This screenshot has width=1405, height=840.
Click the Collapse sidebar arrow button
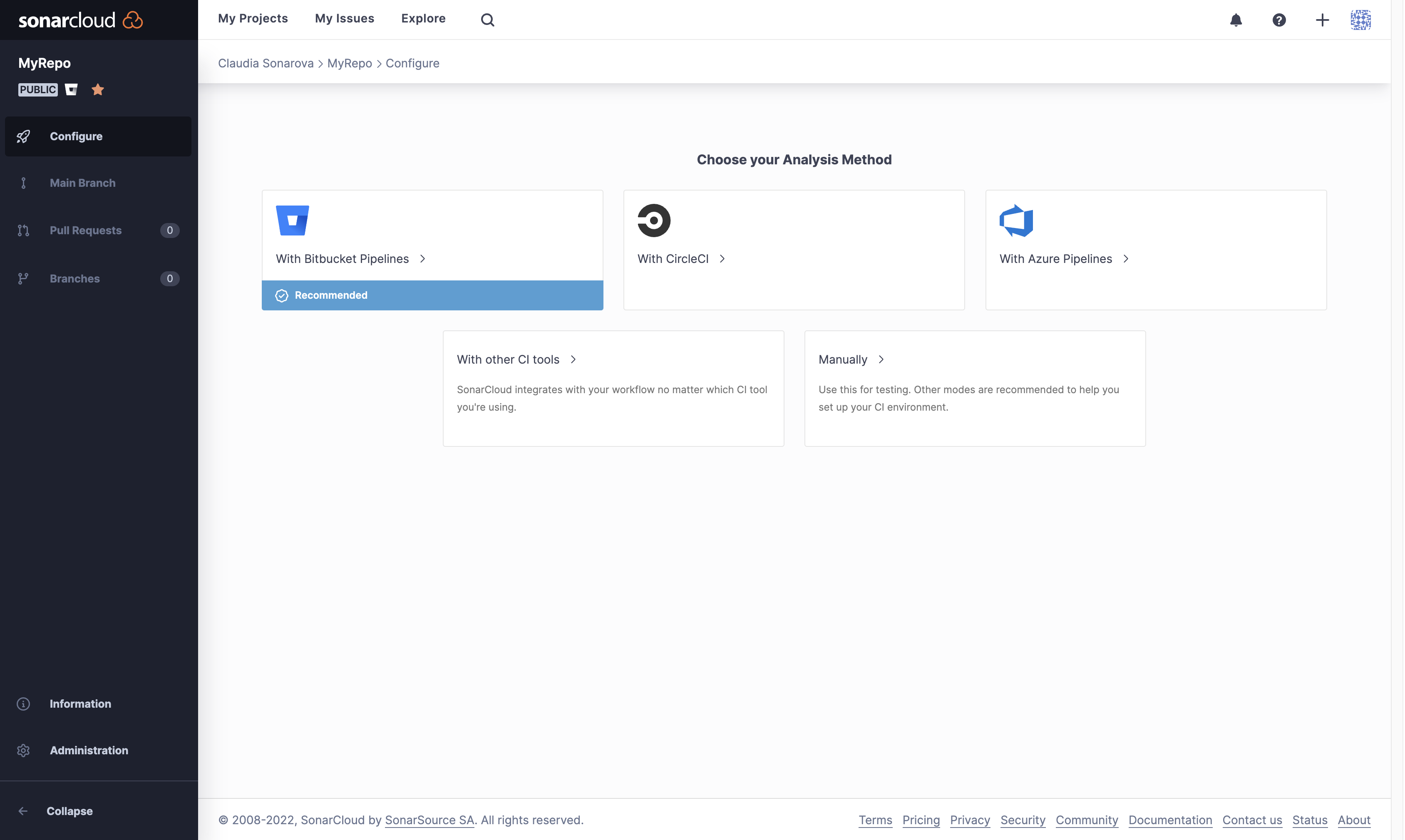click(x=23, y=811)
